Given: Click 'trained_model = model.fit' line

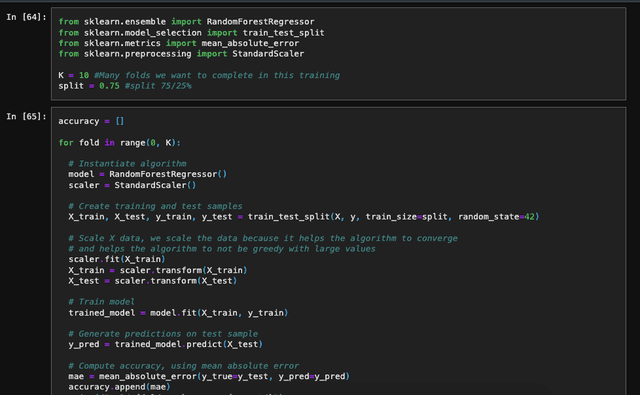Looking at the screenshot, I should pos(178,313).
